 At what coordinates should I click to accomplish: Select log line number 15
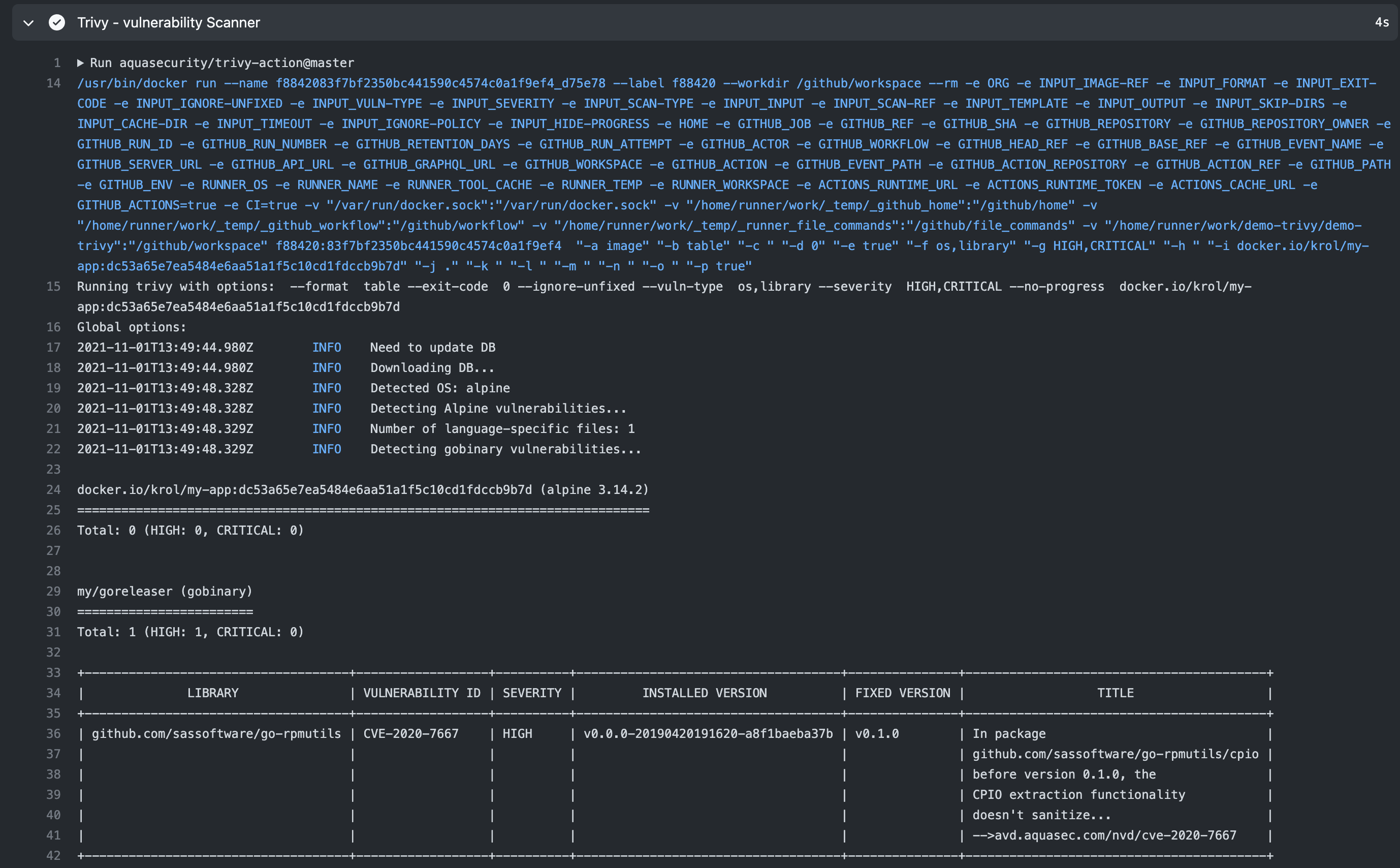[53, 287]
